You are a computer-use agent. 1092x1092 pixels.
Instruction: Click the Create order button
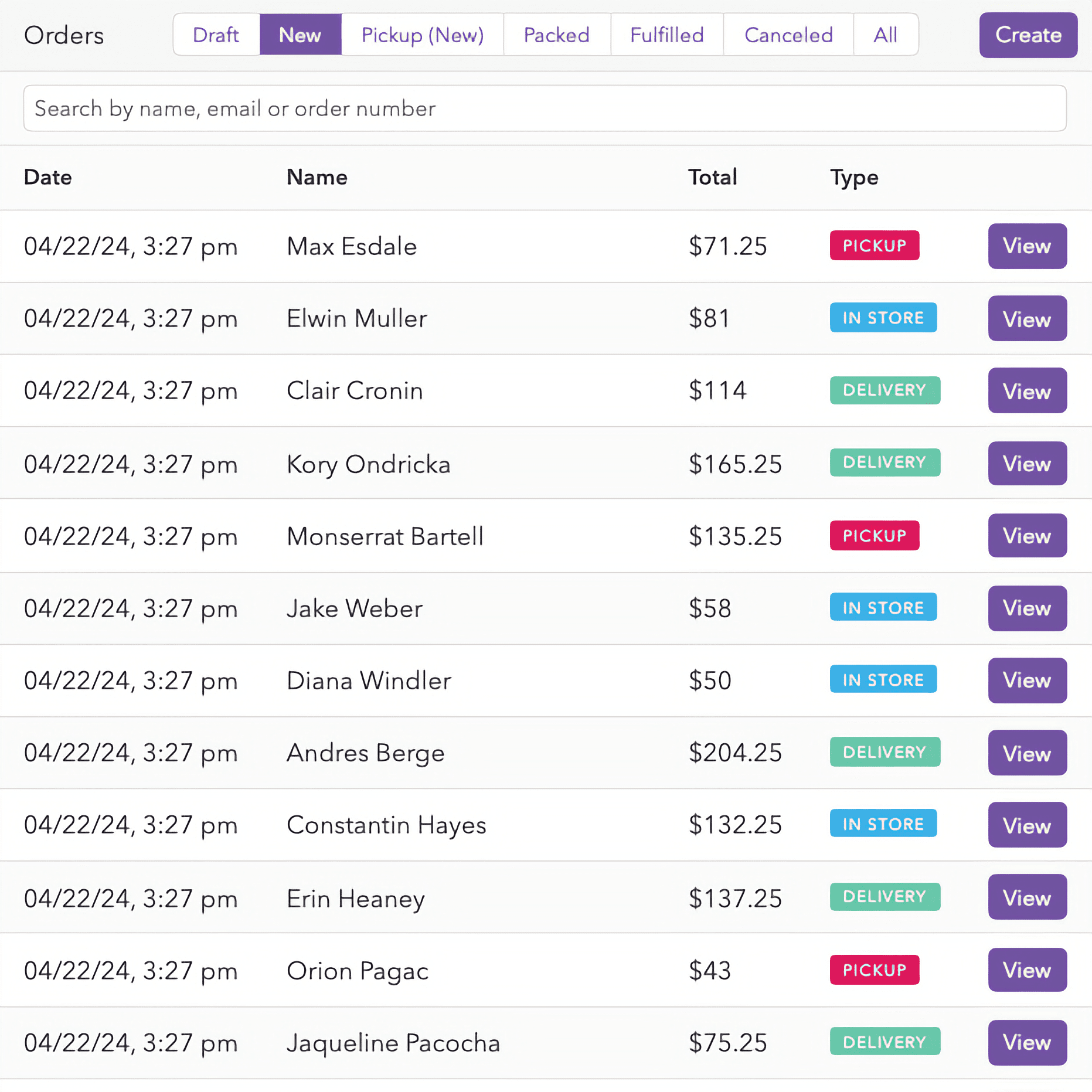tap(1028, 35)
